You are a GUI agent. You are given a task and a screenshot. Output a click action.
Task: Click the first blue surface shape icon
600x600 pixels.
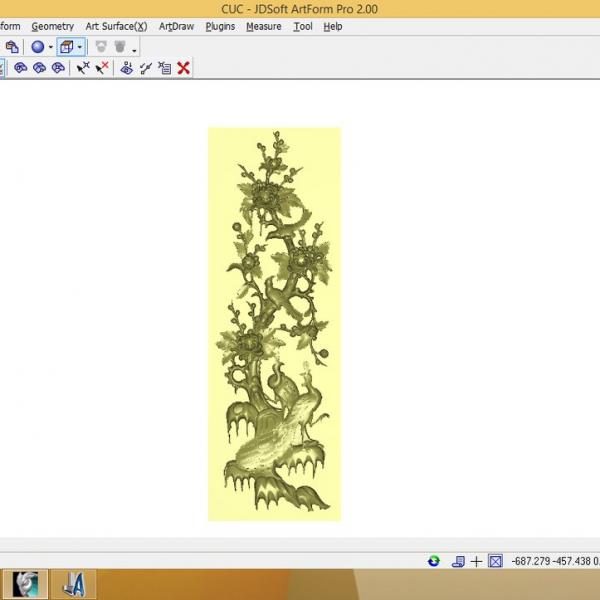[20, 68]
